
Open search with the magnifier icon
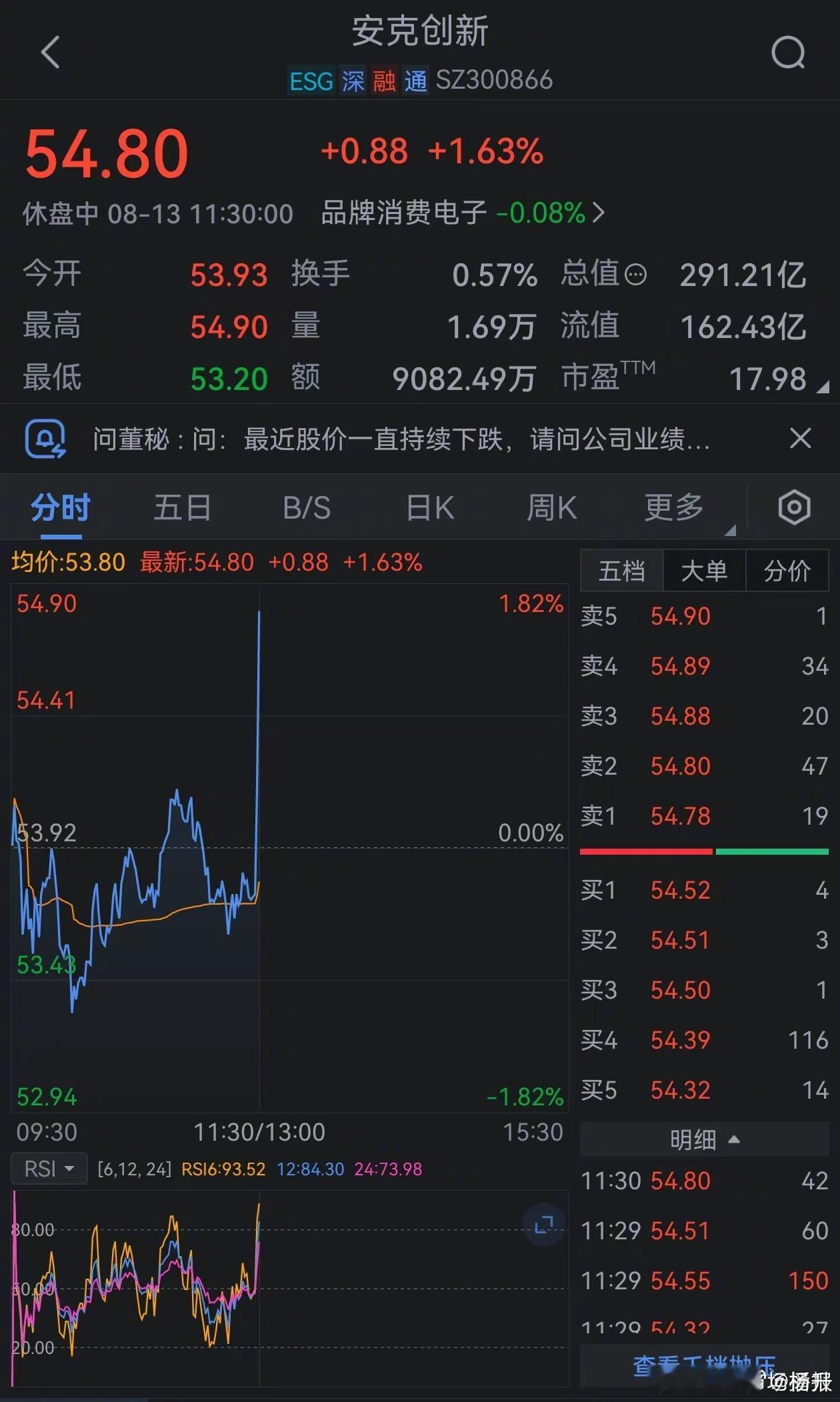pos(788,52)
